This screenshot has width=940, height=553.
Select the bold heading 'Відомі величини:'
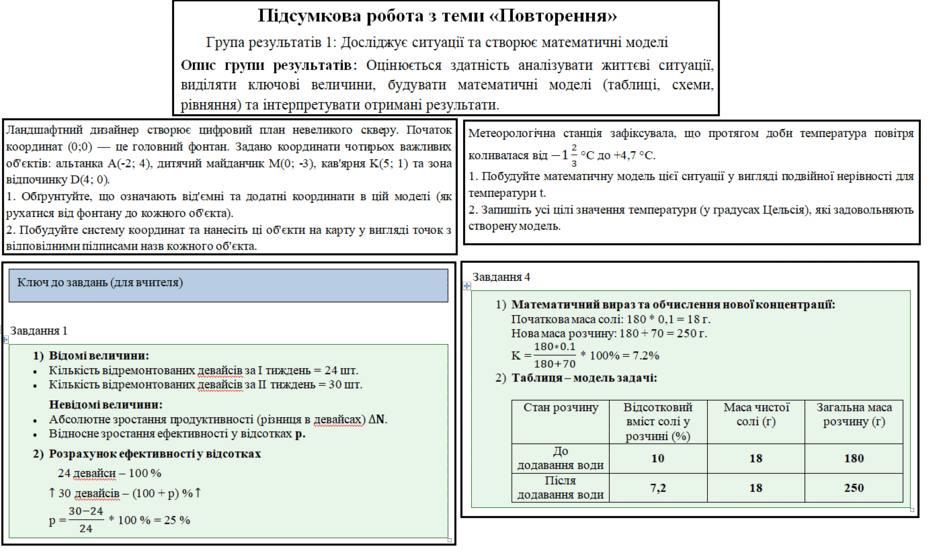click(99, 356)
